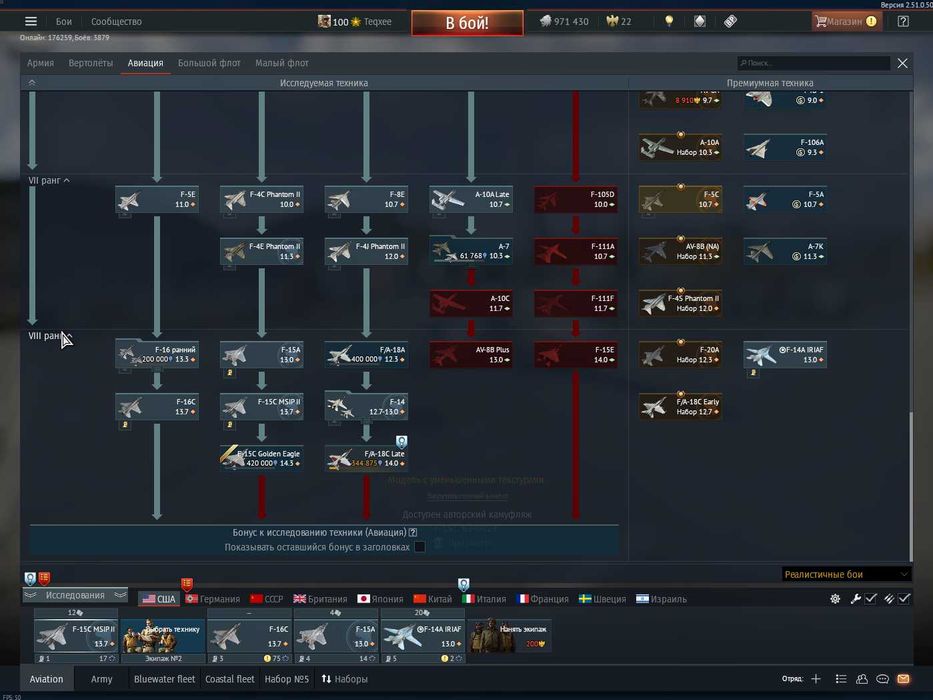Select premium F/A-18C Early card
Image resolution: width=933 pixels, height=700 pixels.
pyautogui.click(x=680, y=406)
